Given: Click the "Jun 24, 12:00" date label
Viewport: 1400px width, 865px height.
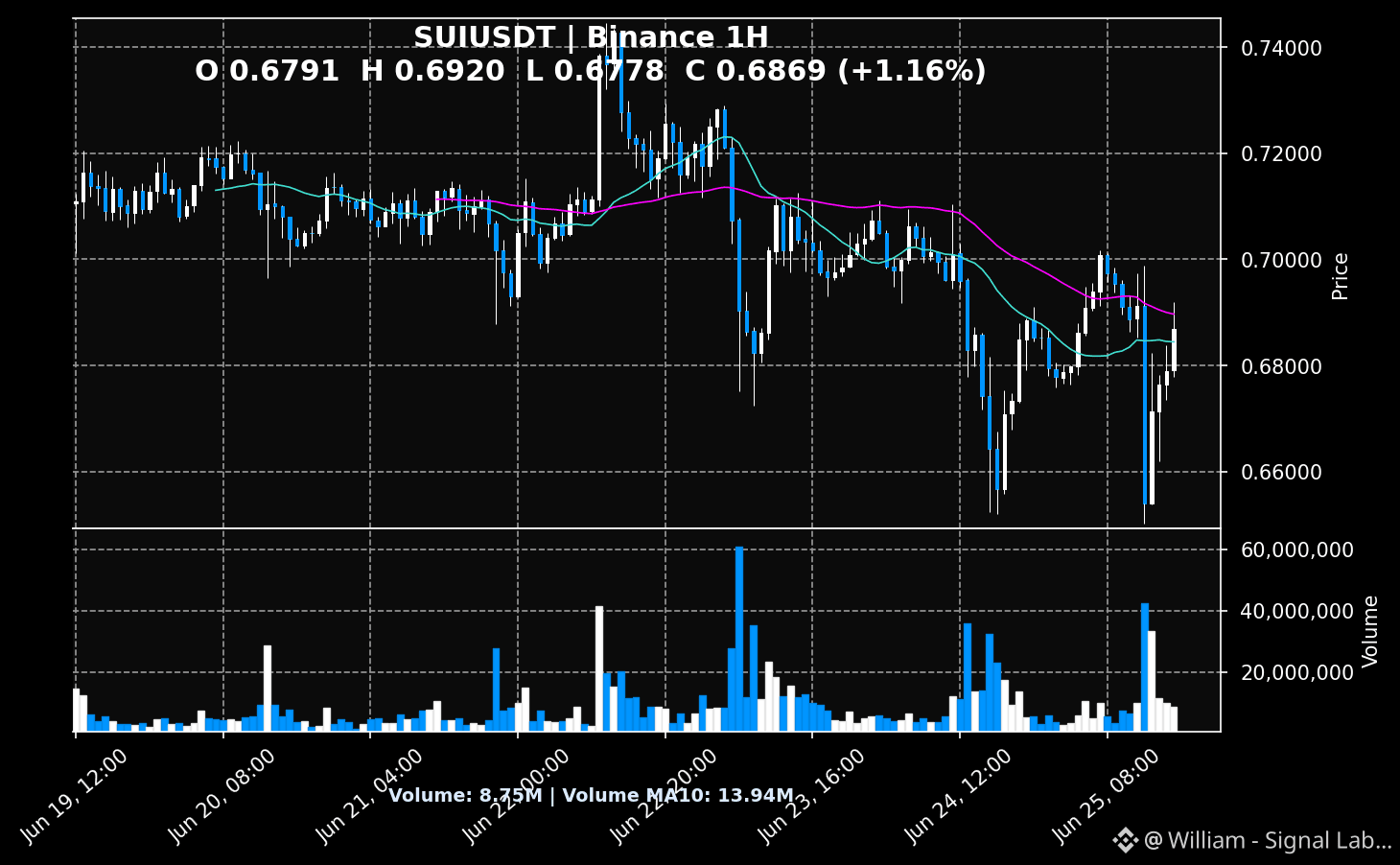Looking at the screenshot, I should click(x=958, y=797).
